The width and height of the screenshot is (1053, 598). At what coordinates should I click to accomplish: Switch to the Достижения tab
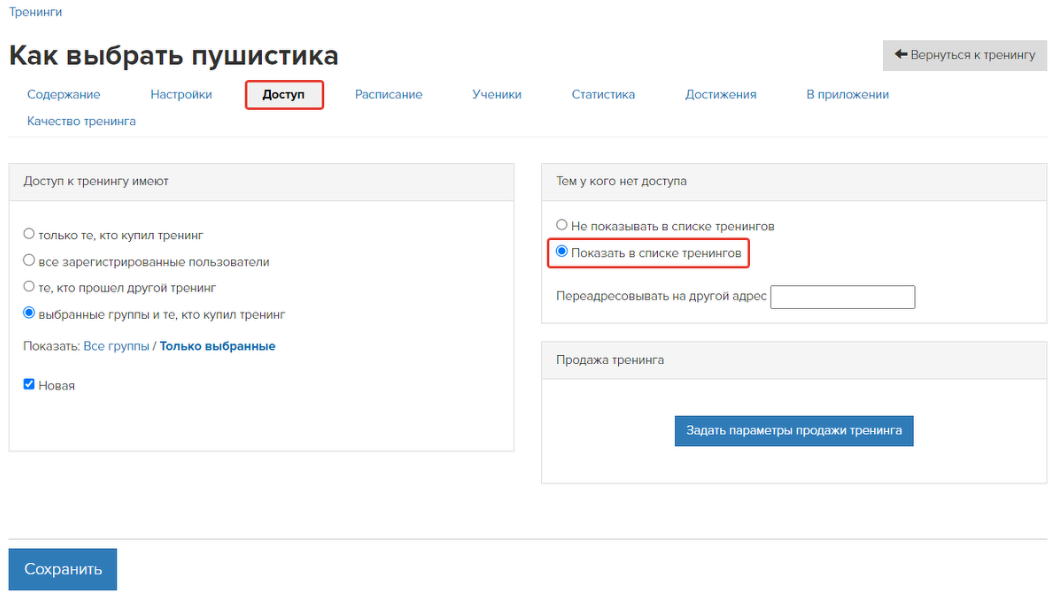click(721, 95)
